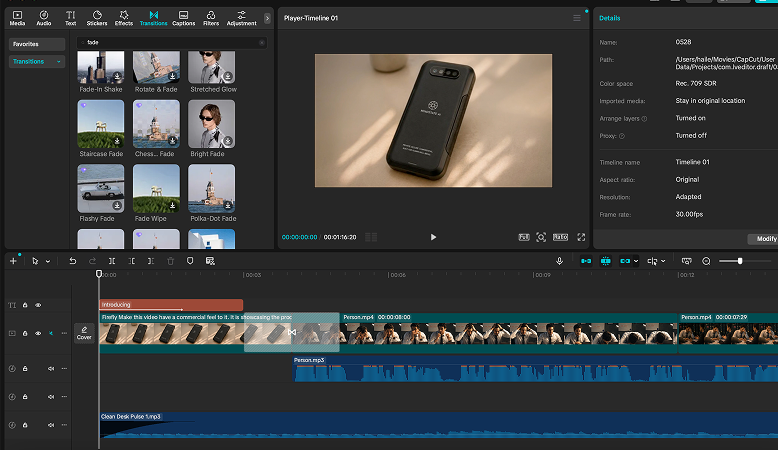Show the Proxy info tooltip
This screenshot has width=778, height=450.
(622, 136)
